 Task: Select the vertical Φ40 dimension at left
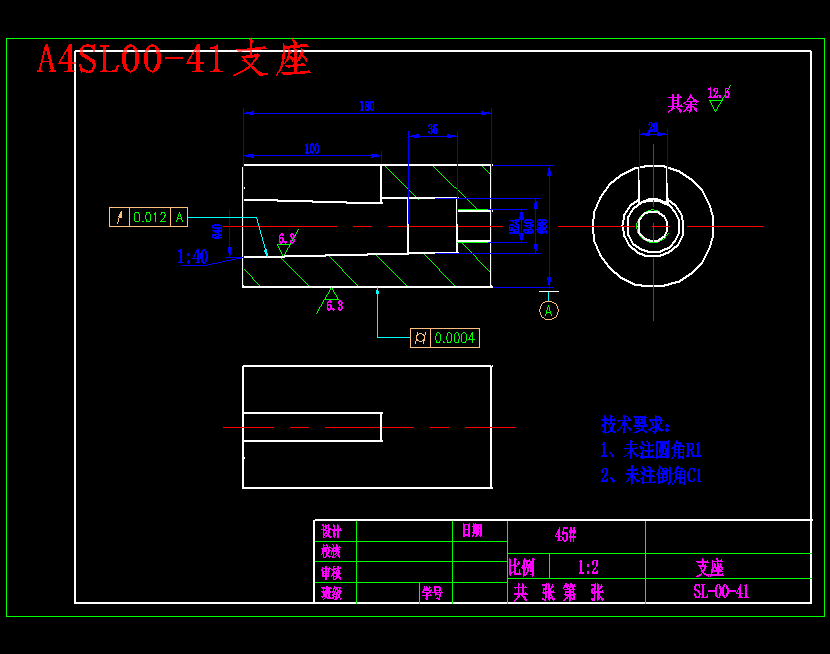point(217,232)
